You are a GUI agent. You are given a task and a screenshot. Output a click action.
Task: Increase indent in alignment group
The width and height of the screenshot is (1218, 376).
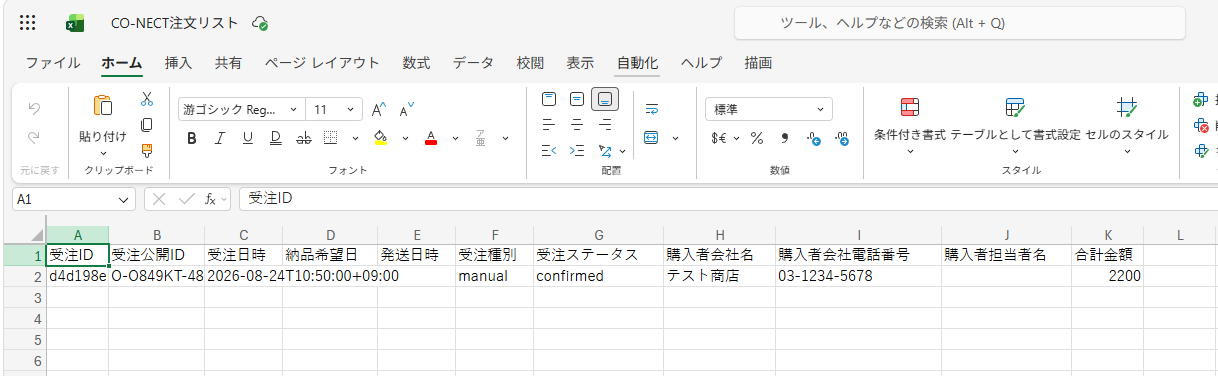[x=577, y=151]
